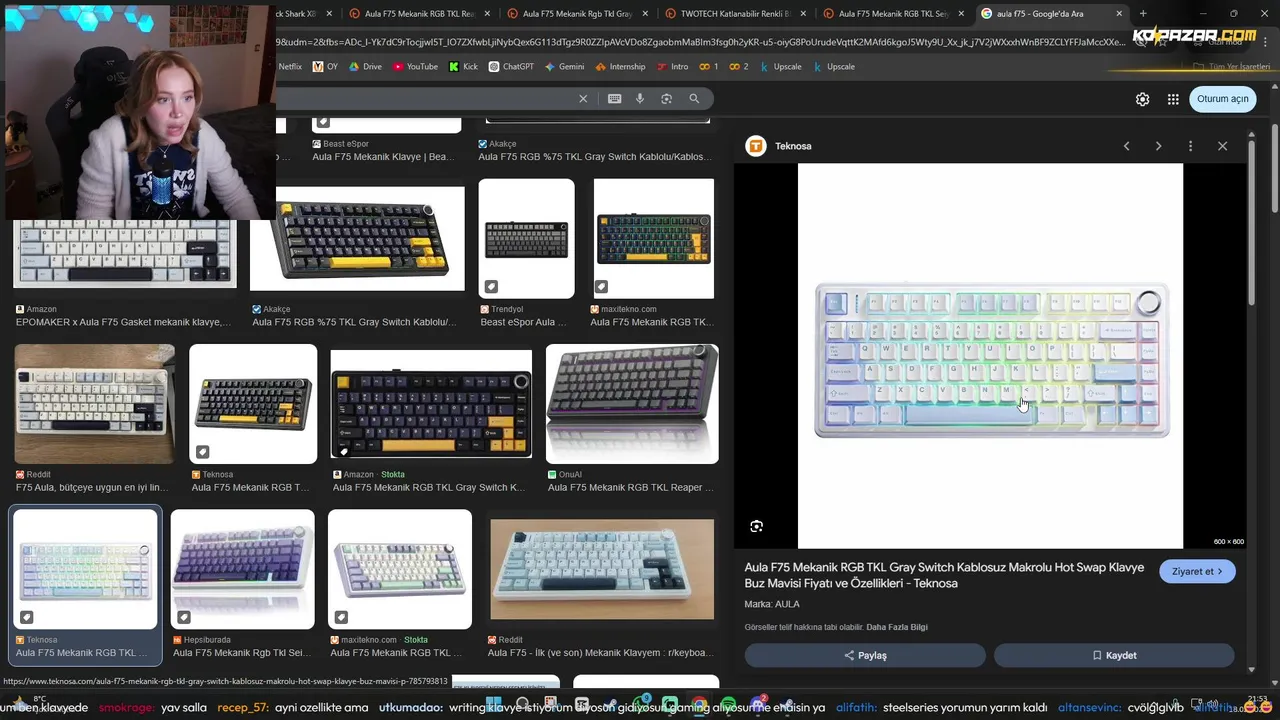Open the Intro bookmark
The image size is (1280, 720).
(672, 66)
